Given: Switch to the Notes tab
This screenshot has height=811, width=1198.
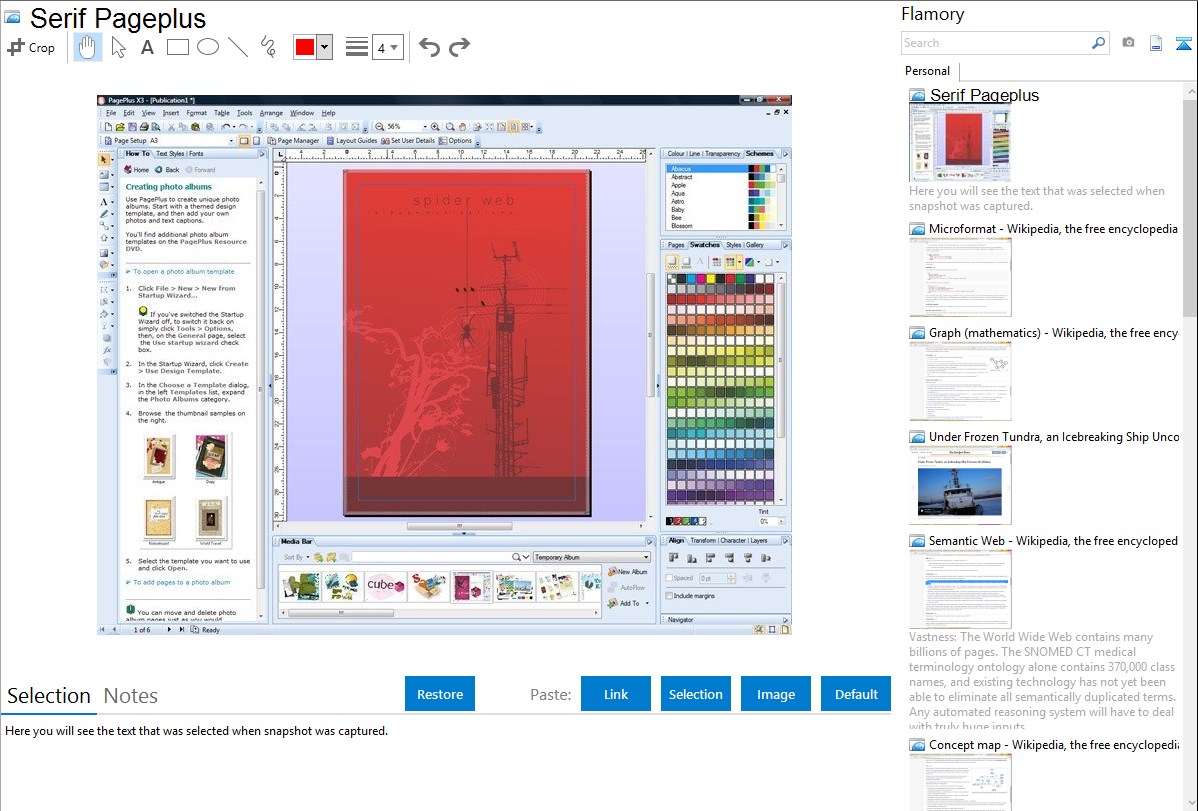Looking at the screenshot, I should tap(131, 696).
